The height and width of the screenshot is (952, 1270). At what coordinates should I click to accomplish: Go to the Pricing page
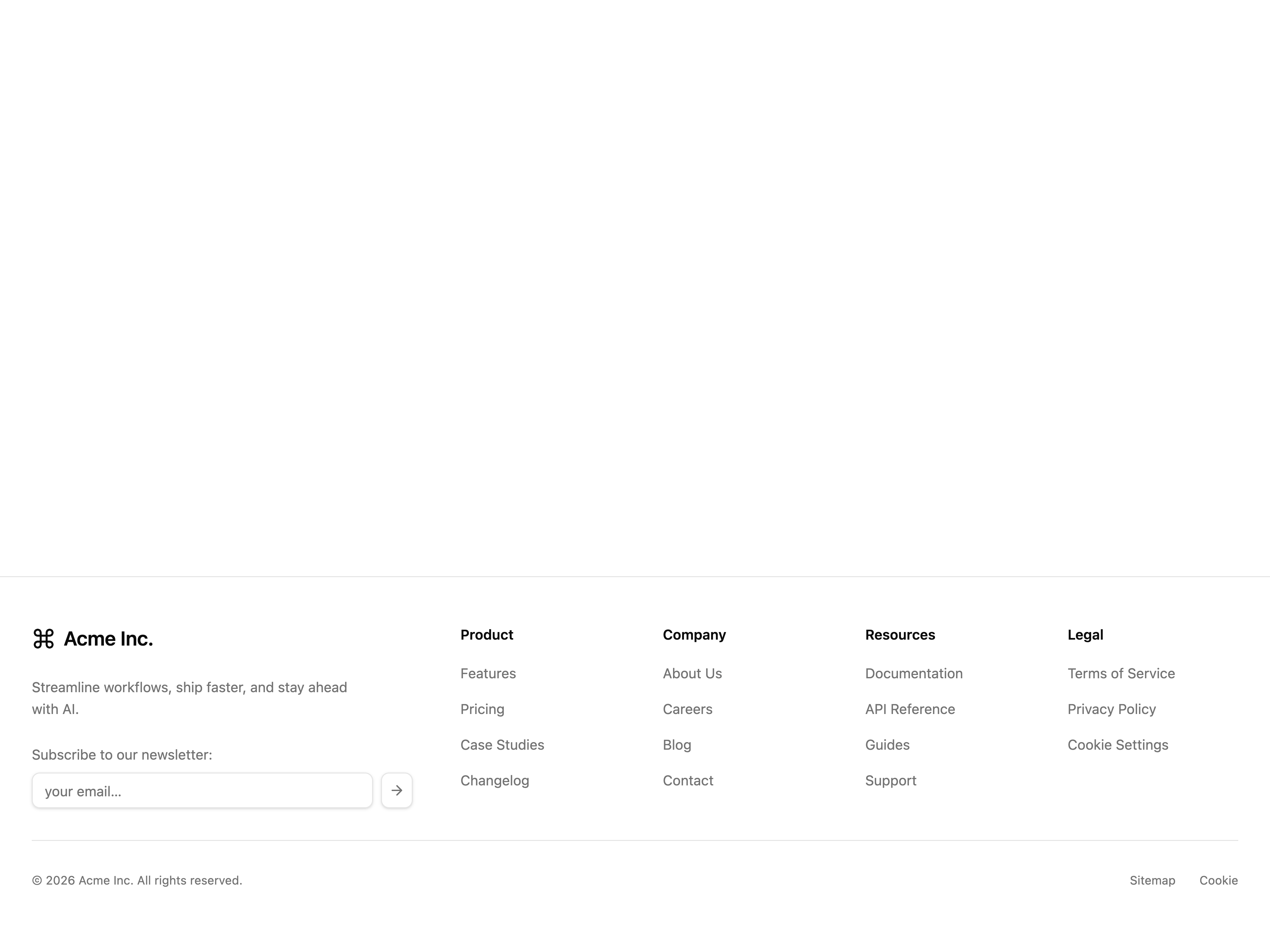(482, 709)
